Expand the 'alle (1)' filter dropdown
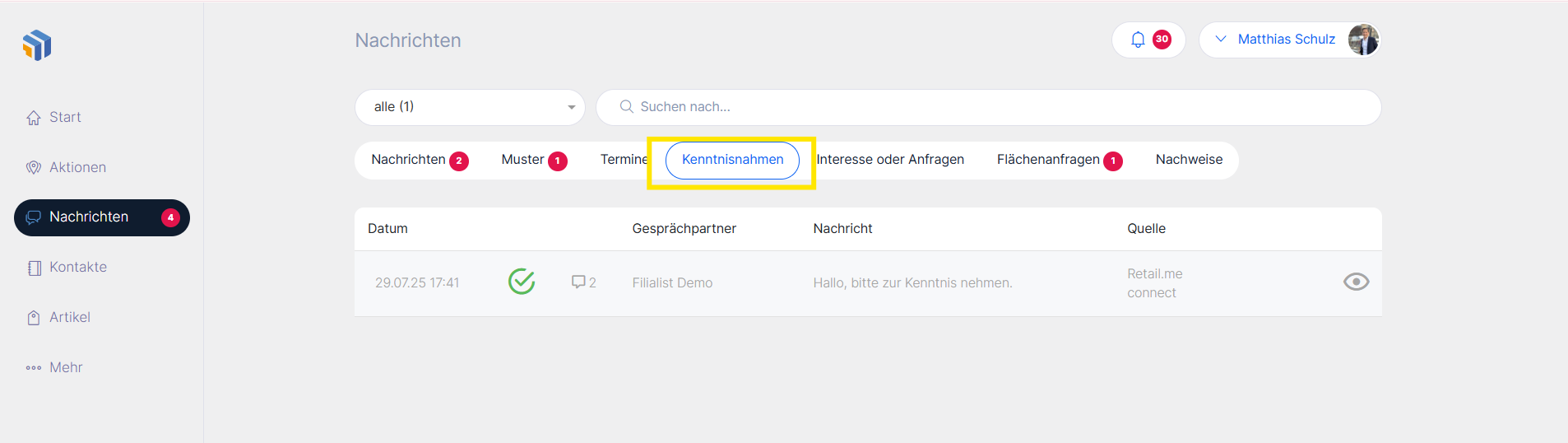This screenshot has height=443, width=1568. (470, 107)
